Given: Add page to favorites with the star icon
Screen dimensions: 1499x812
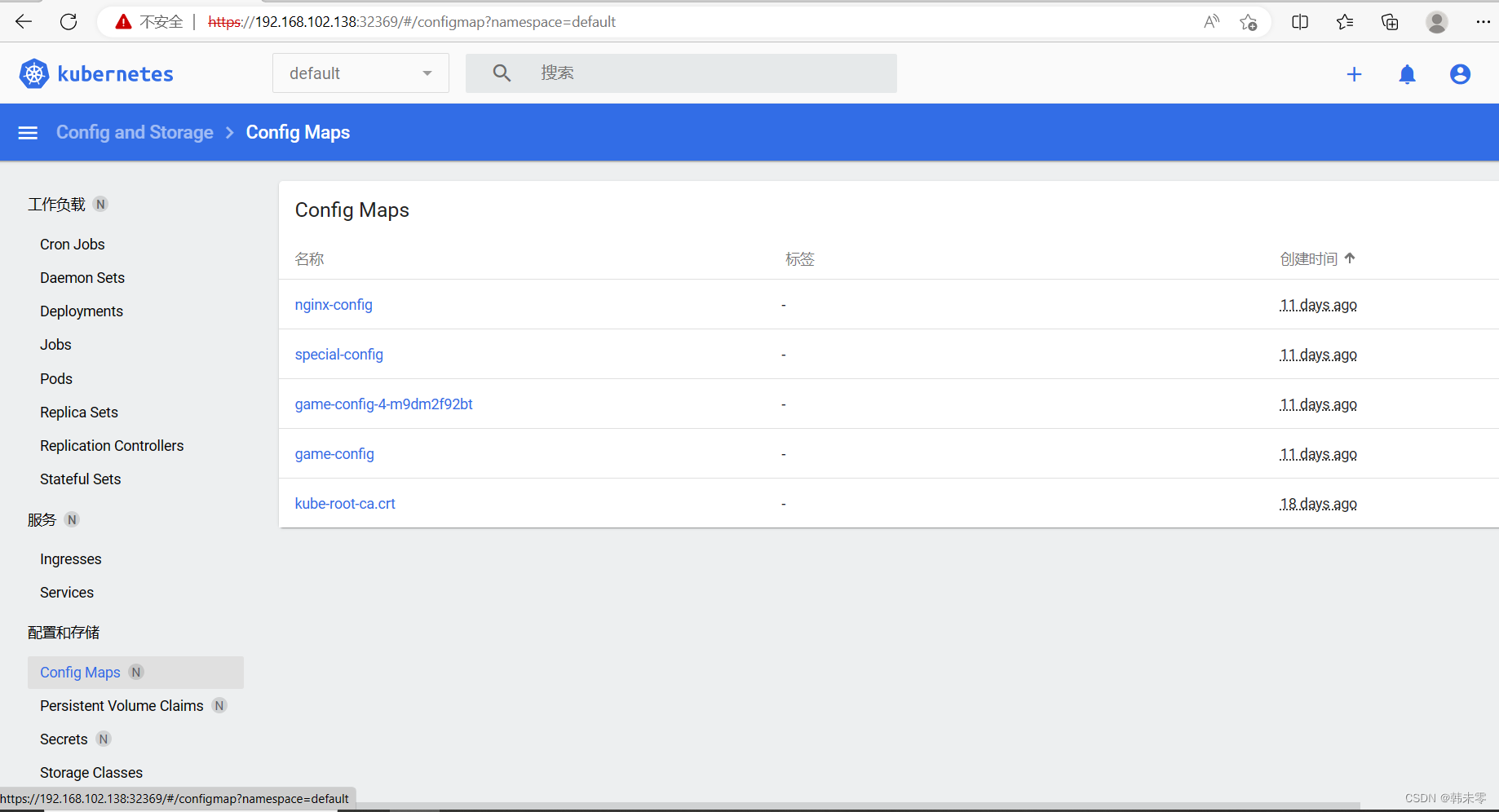Looking at the screenshot, I should click(x=1249, y=22).
